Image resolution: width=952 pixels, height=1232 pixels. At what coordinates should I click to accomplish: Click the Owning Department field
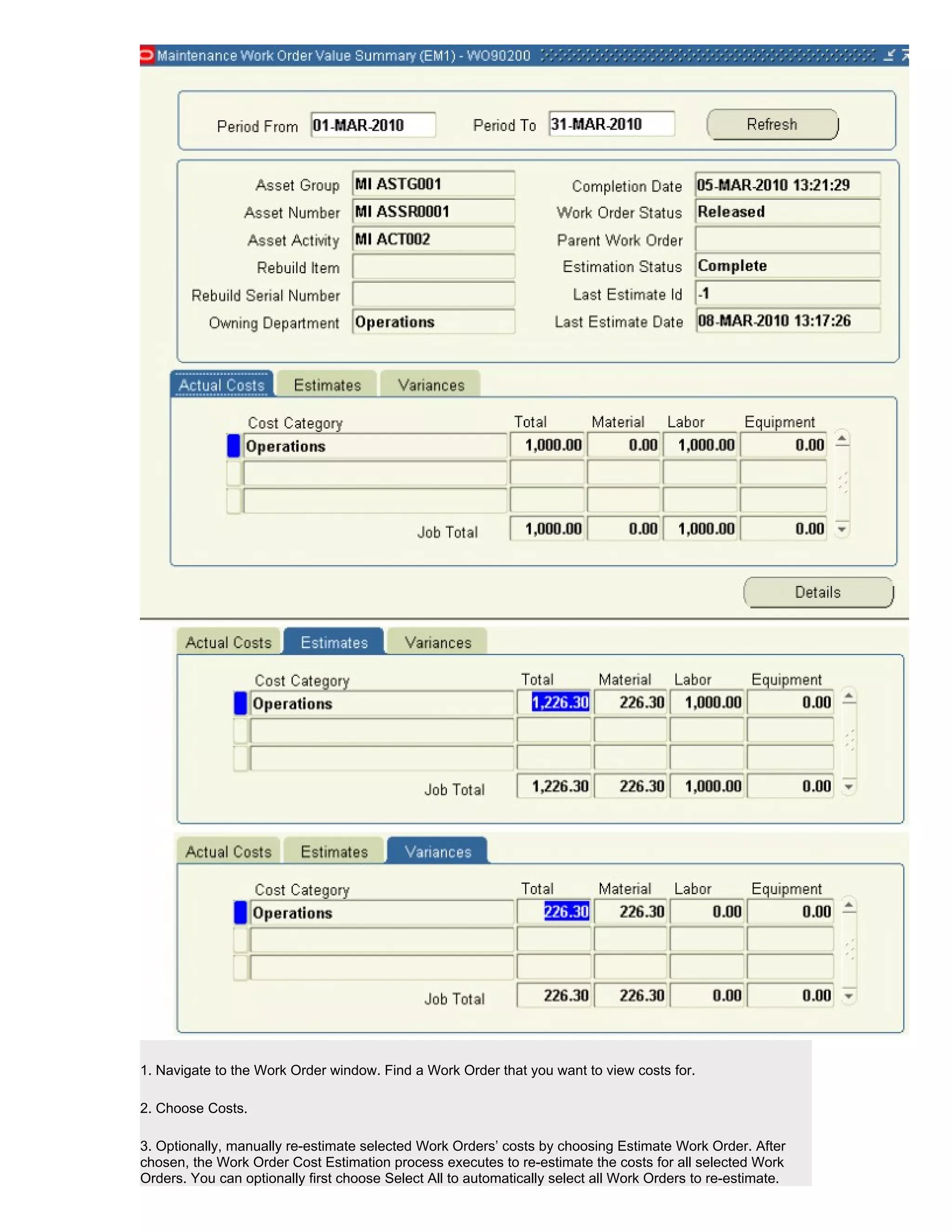433,322
